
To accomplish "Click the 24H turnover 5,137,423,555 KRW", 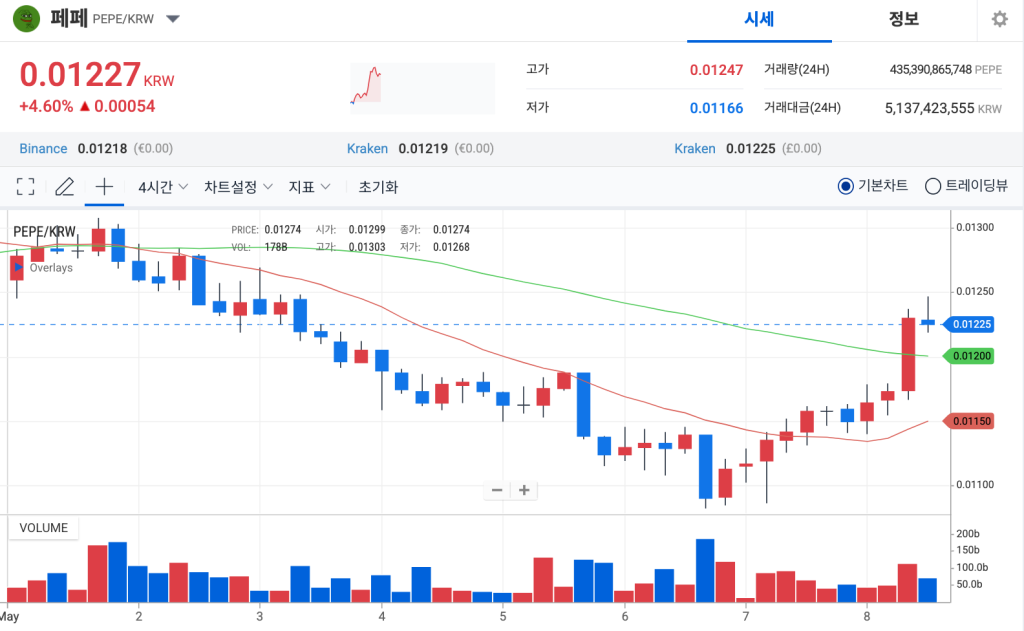I will (x=943, y=108).
